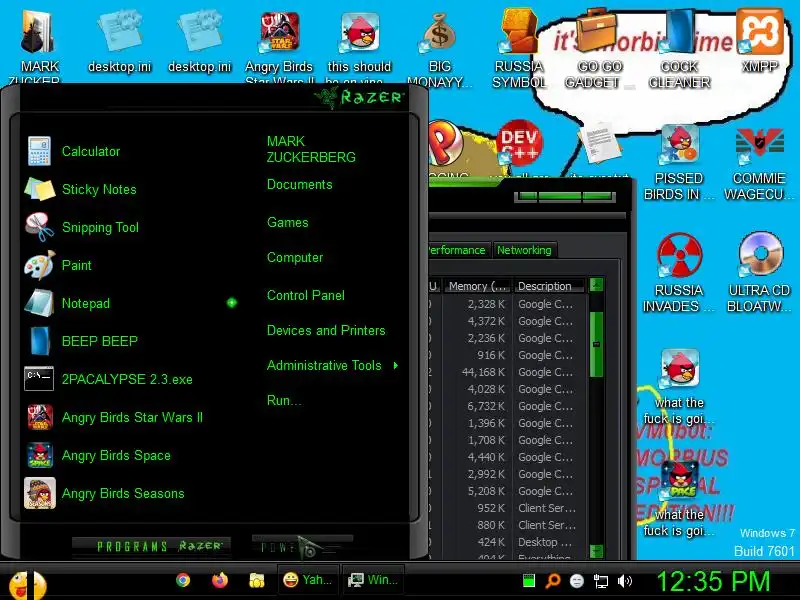Screen dimensions: 800x600
Task: Open the network tray icon
Action: (601, 581)
